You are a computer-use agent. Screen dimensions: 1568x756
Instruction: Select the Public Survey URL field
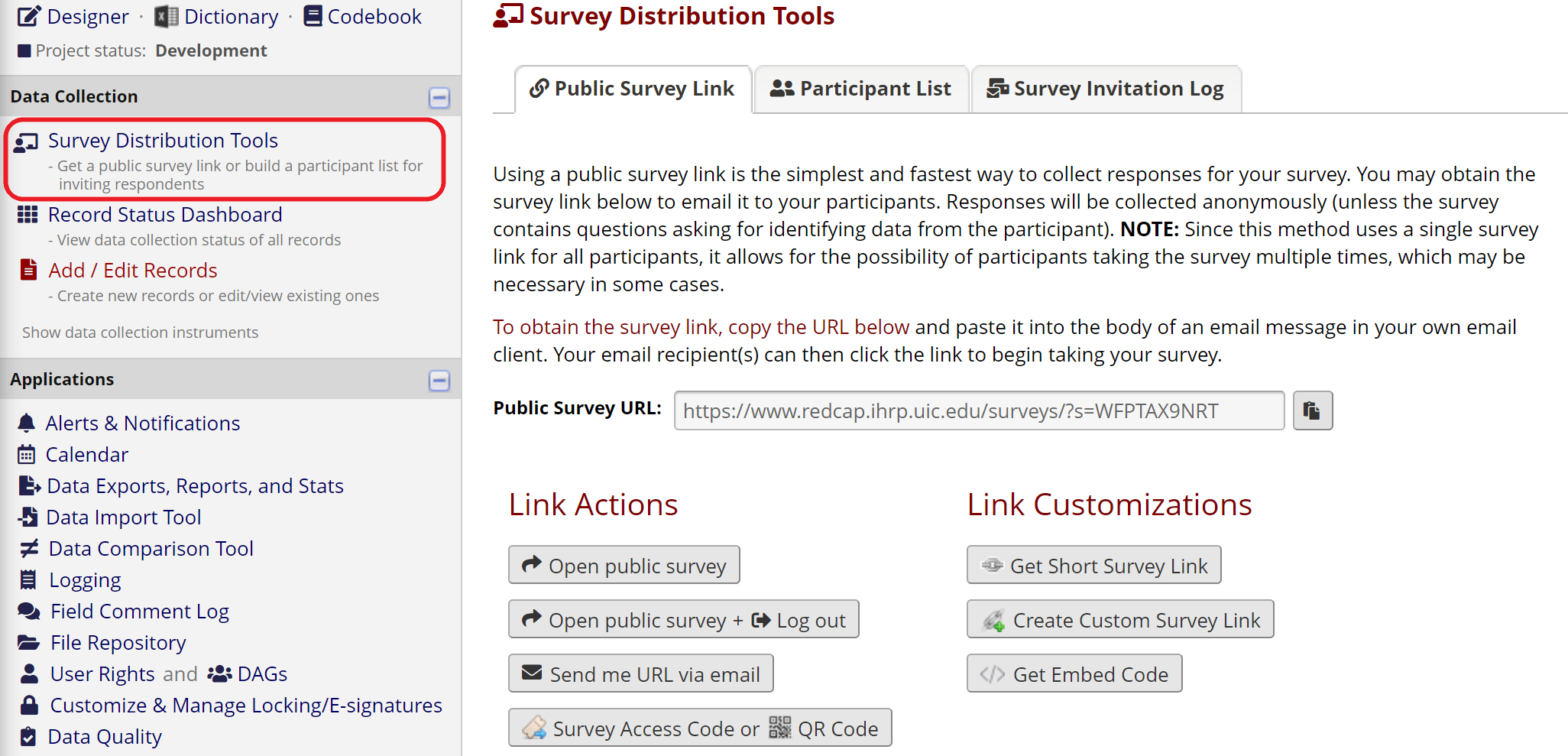pyautogui.click(x=978, y=410)
